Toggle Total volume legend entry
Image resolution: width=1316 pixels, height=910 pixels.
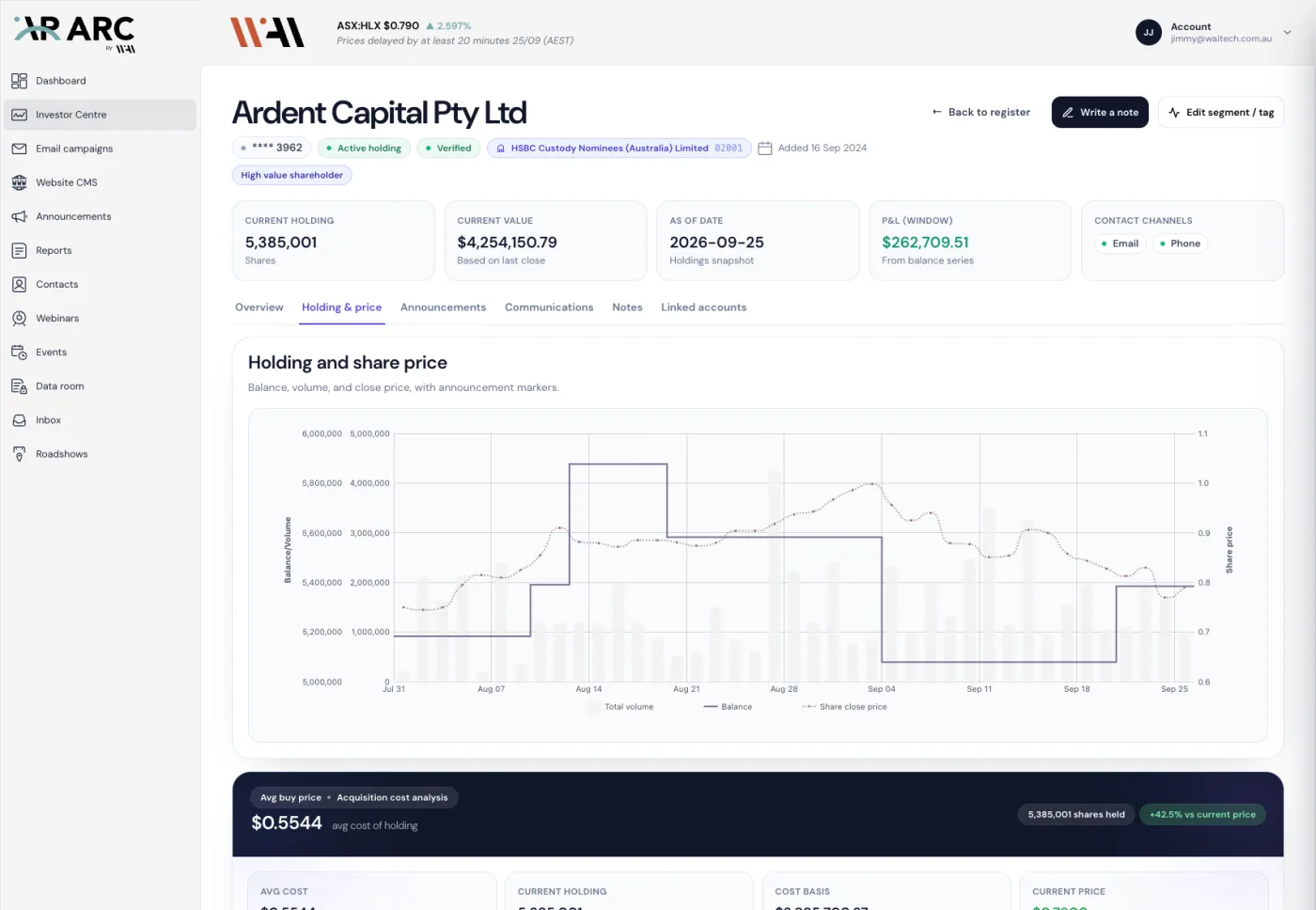pos(619,707)
